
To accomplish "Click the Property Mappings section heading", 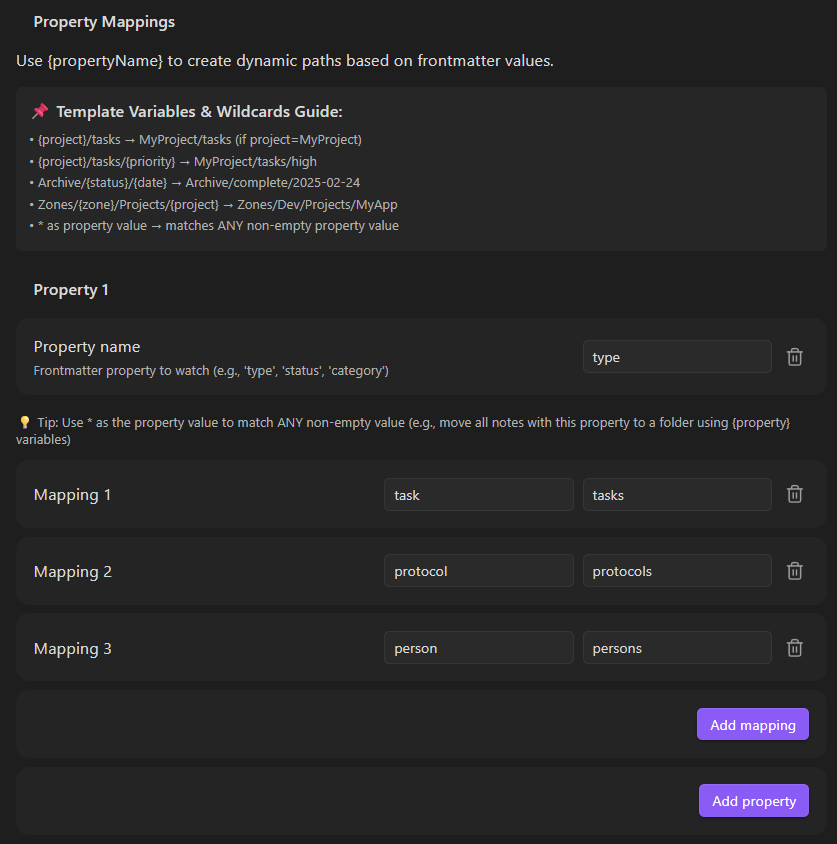I will [104, 22].
